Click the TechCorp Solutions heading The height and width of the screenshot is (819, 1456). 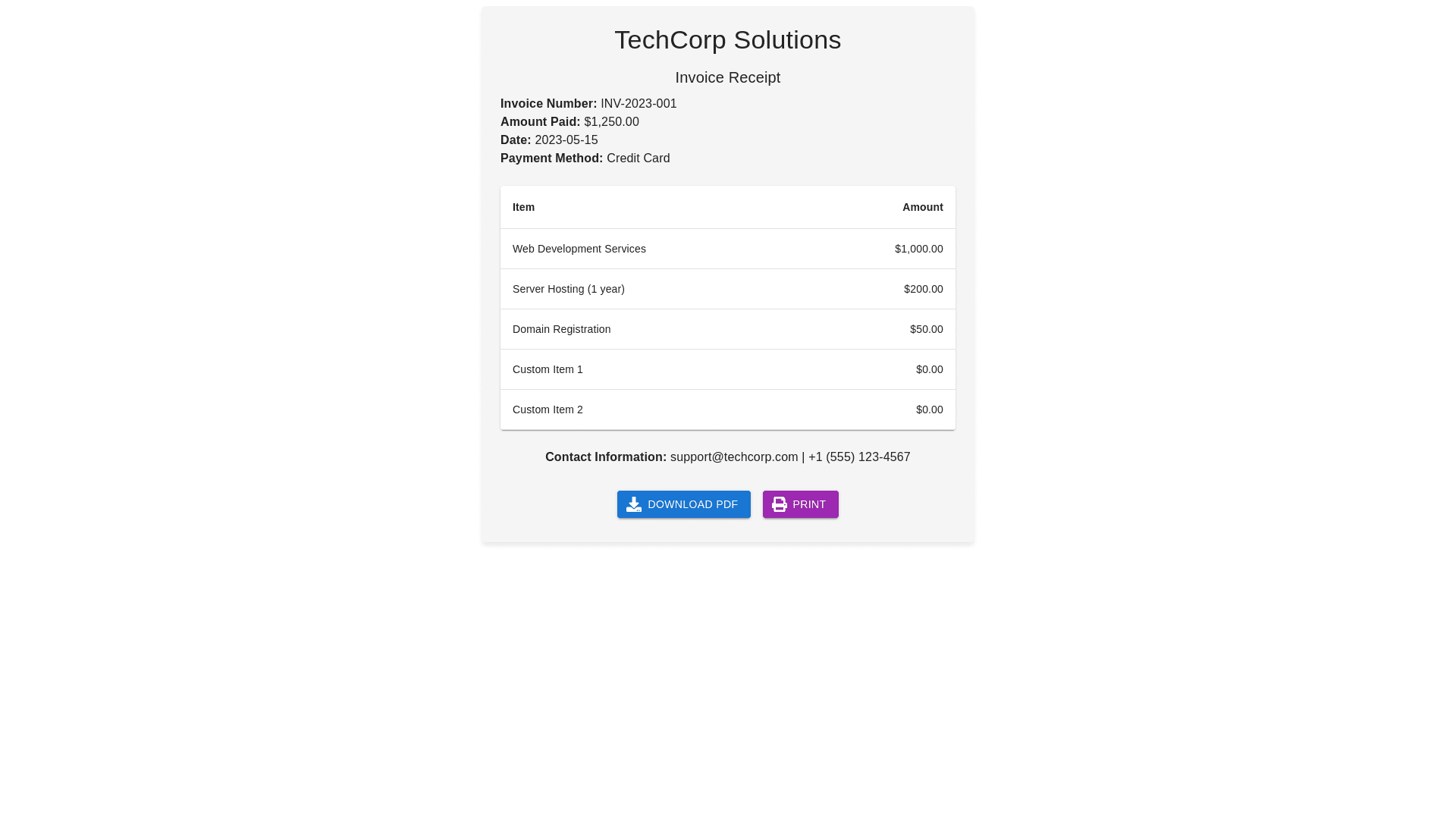[727, 40]
